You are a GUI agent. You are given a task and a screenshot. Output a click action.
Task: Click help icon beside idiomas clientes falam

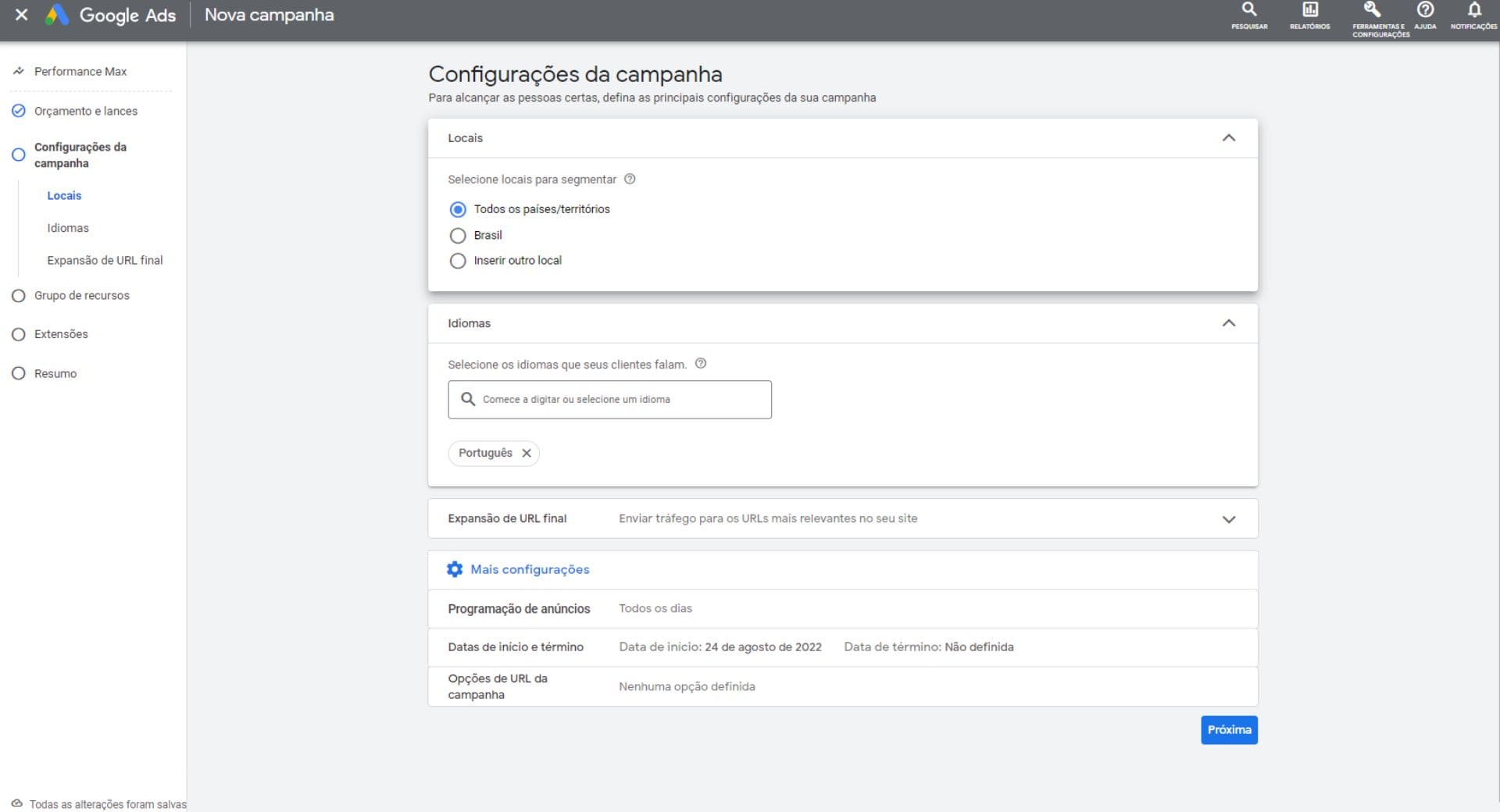701,363
